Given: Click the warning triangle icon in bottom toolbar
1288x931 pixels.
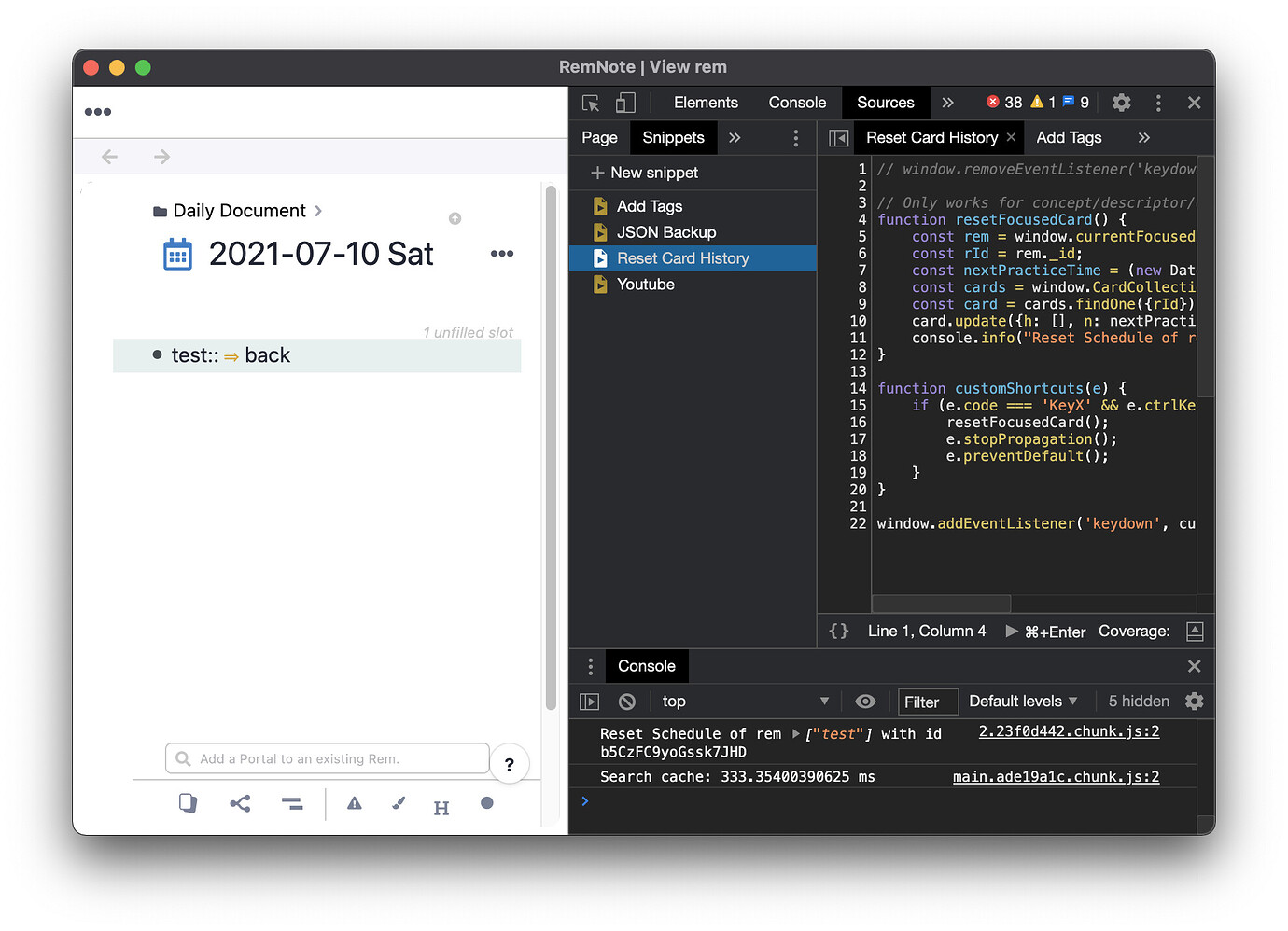Looking at the screenshot, I should (355, 803).
